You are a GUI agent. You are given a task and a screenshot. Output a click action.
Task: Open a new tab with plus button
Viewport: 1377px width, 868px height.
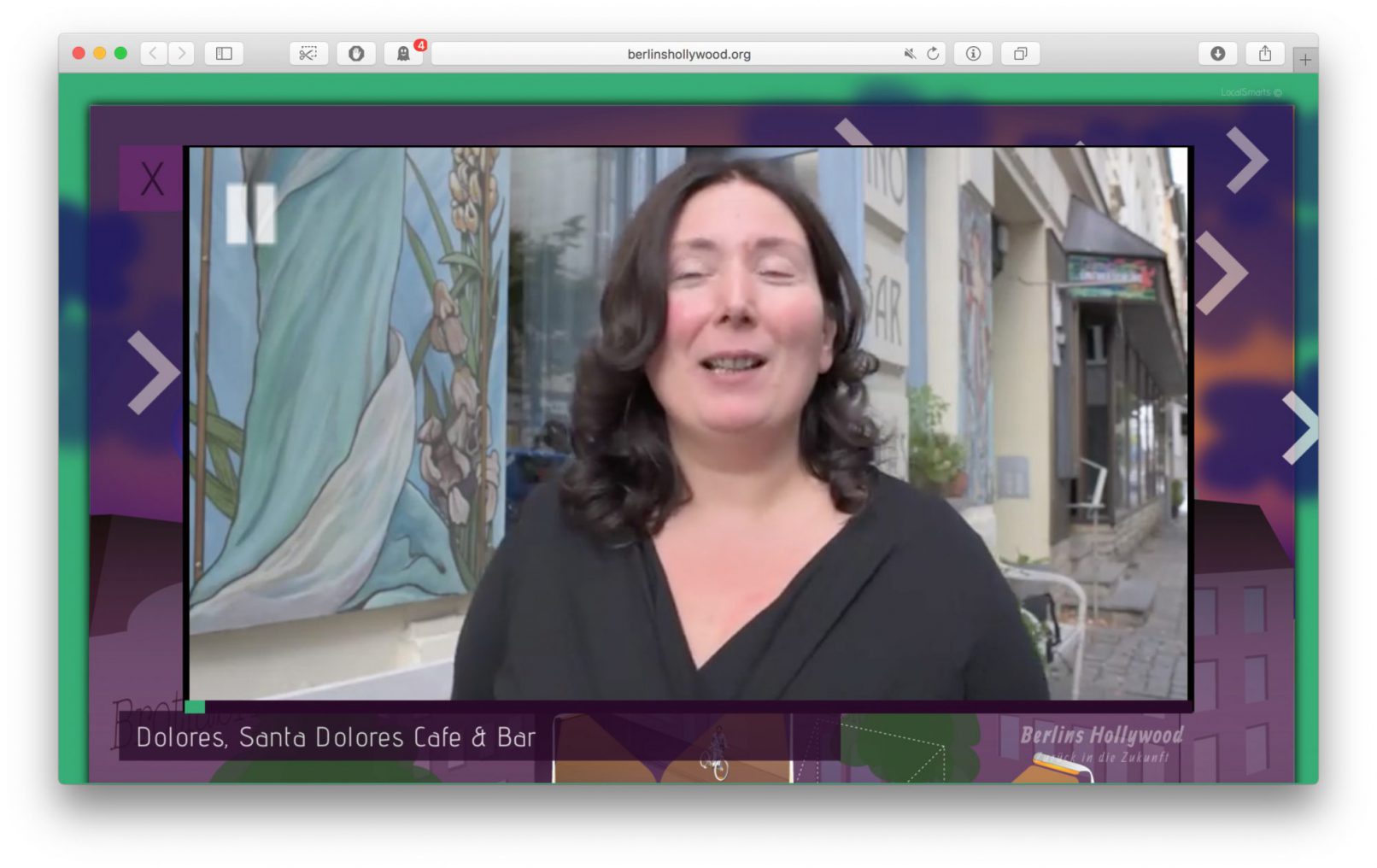click(x=1304, y=60)
